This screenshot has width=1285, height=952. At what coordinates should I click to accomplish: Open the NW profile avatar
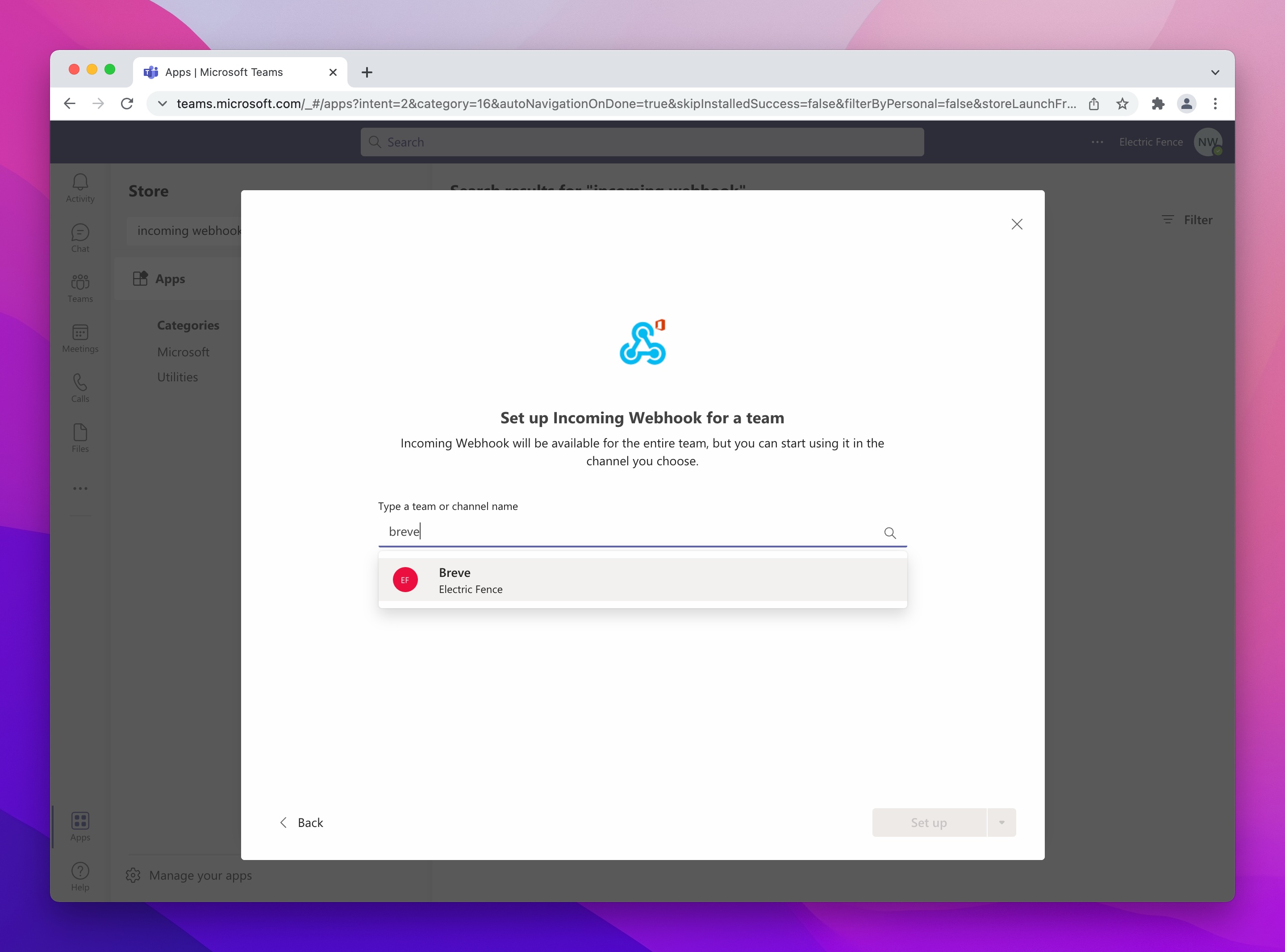[1208, 142]
